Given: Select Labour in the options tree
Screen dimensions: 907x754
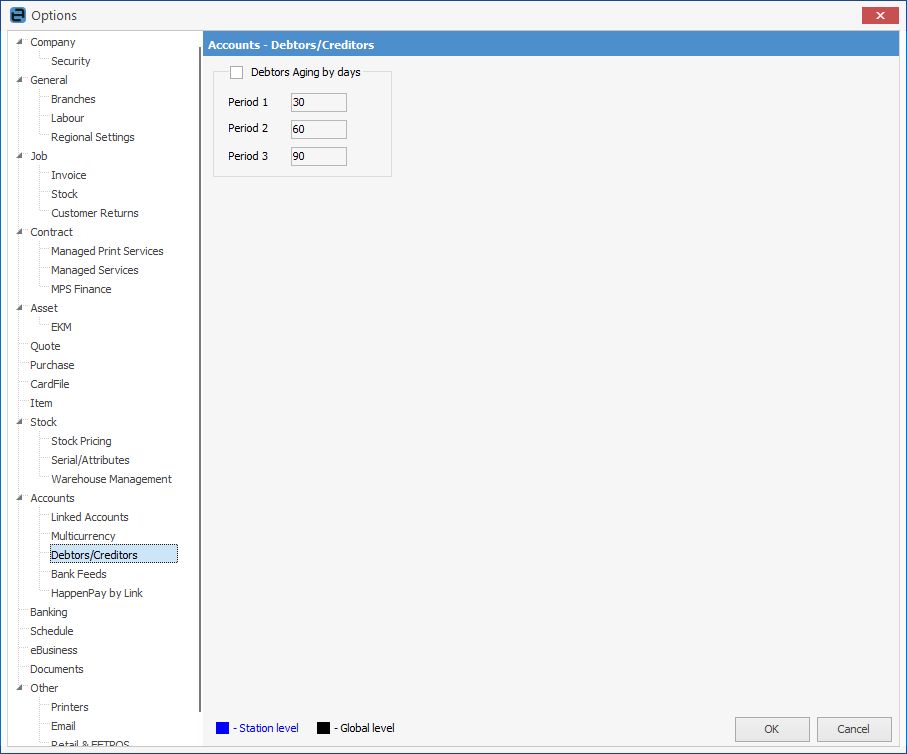Looking at the screenshot, I should (x=67, y=118).
